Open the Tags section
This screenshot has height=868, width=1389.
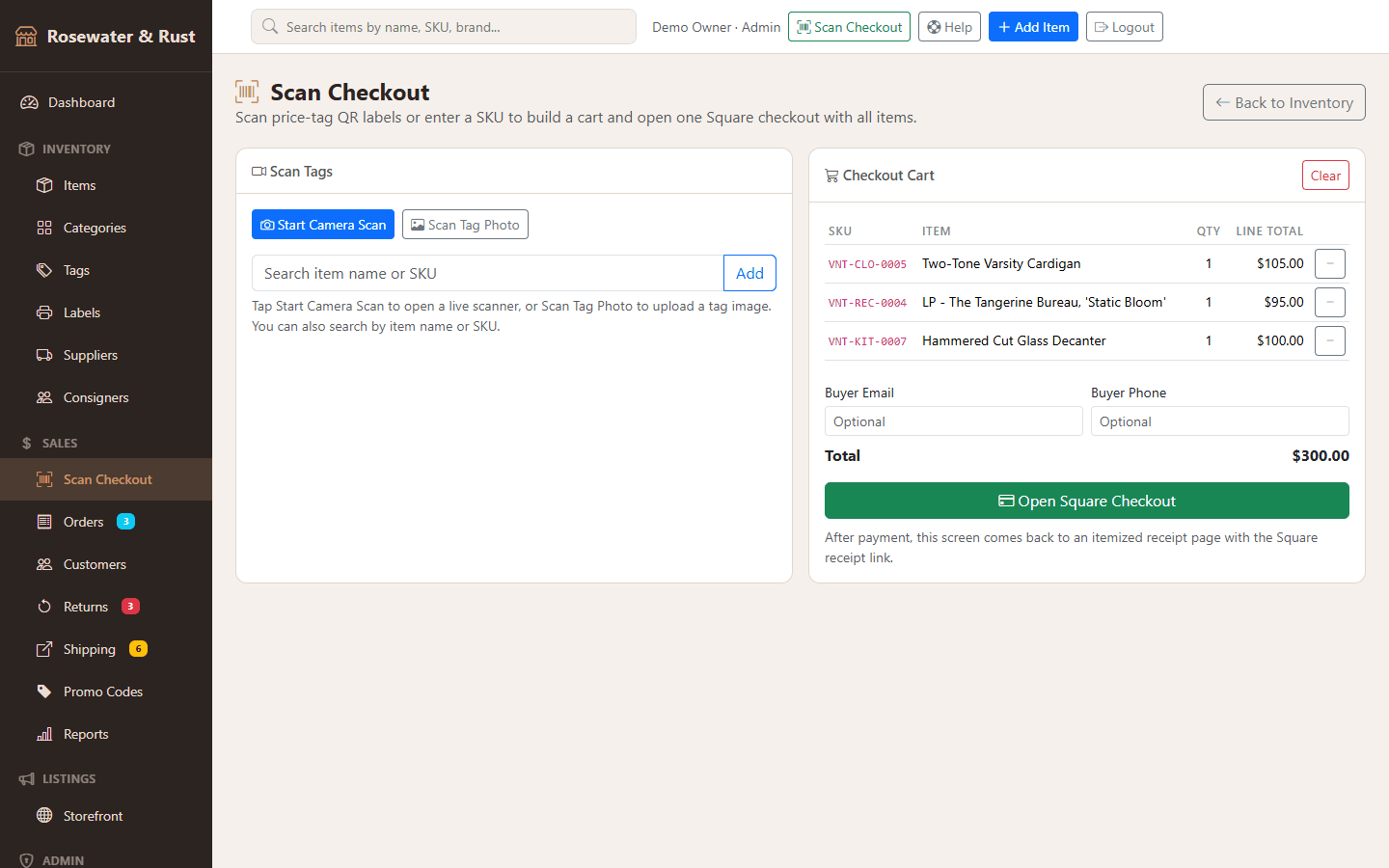[106, 270]
